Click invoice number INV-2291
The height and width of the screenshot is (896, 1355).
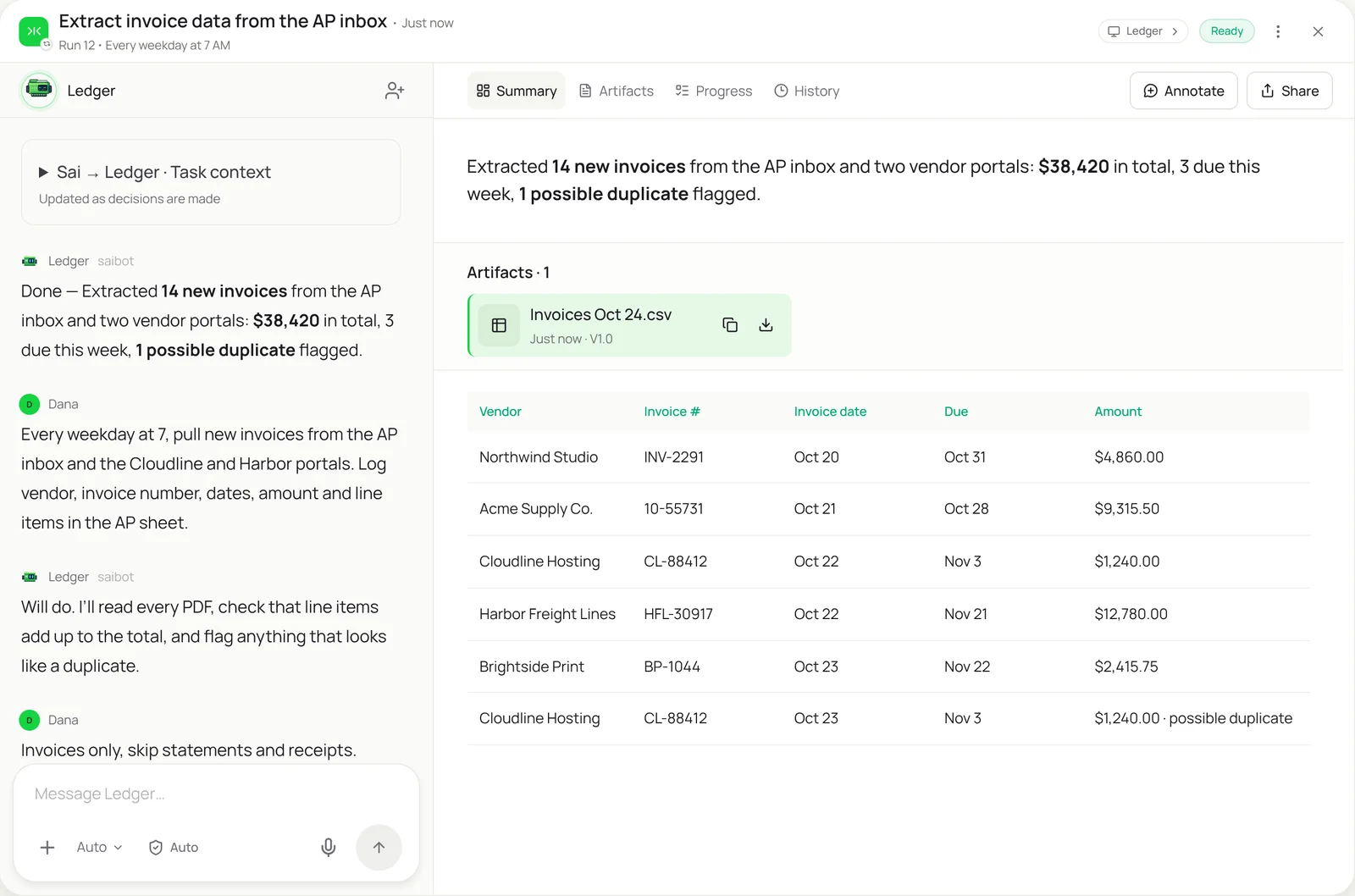pyautogui.click(x=673, y=457)
